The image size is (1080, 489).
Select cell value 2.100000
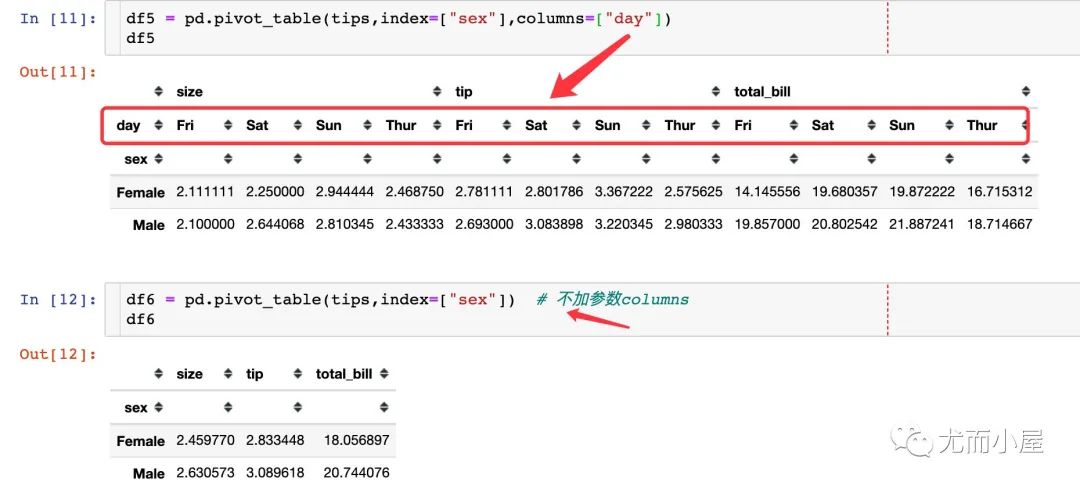205,225
